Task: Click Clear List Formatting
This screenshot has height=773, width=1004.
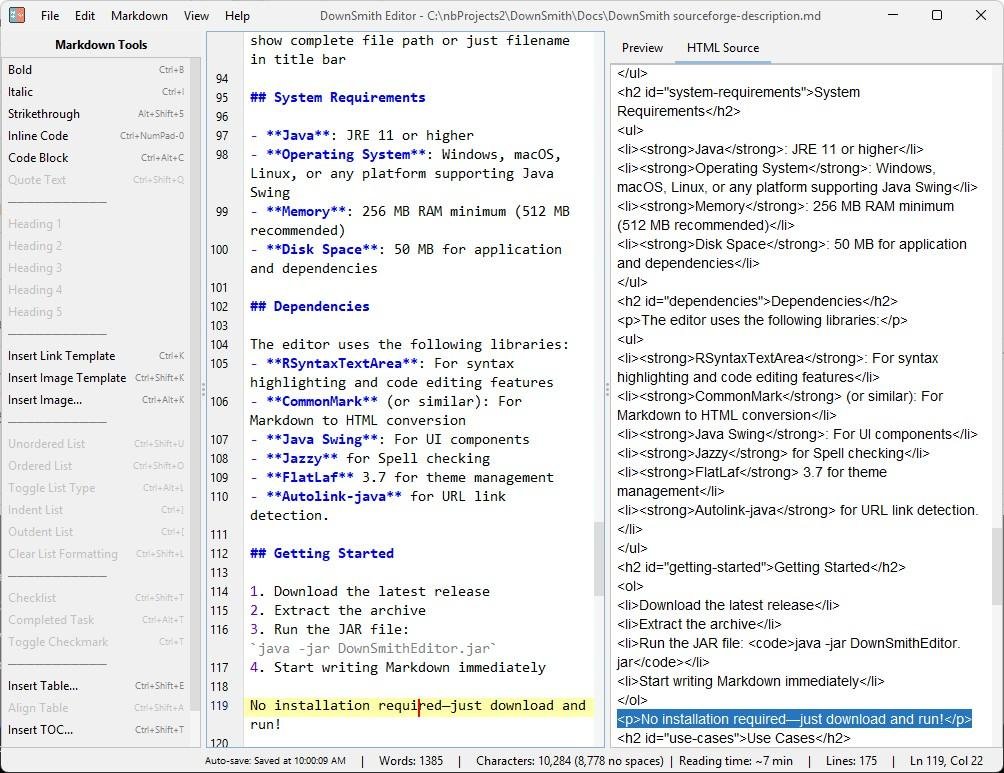Action: (x=96, y=553)
